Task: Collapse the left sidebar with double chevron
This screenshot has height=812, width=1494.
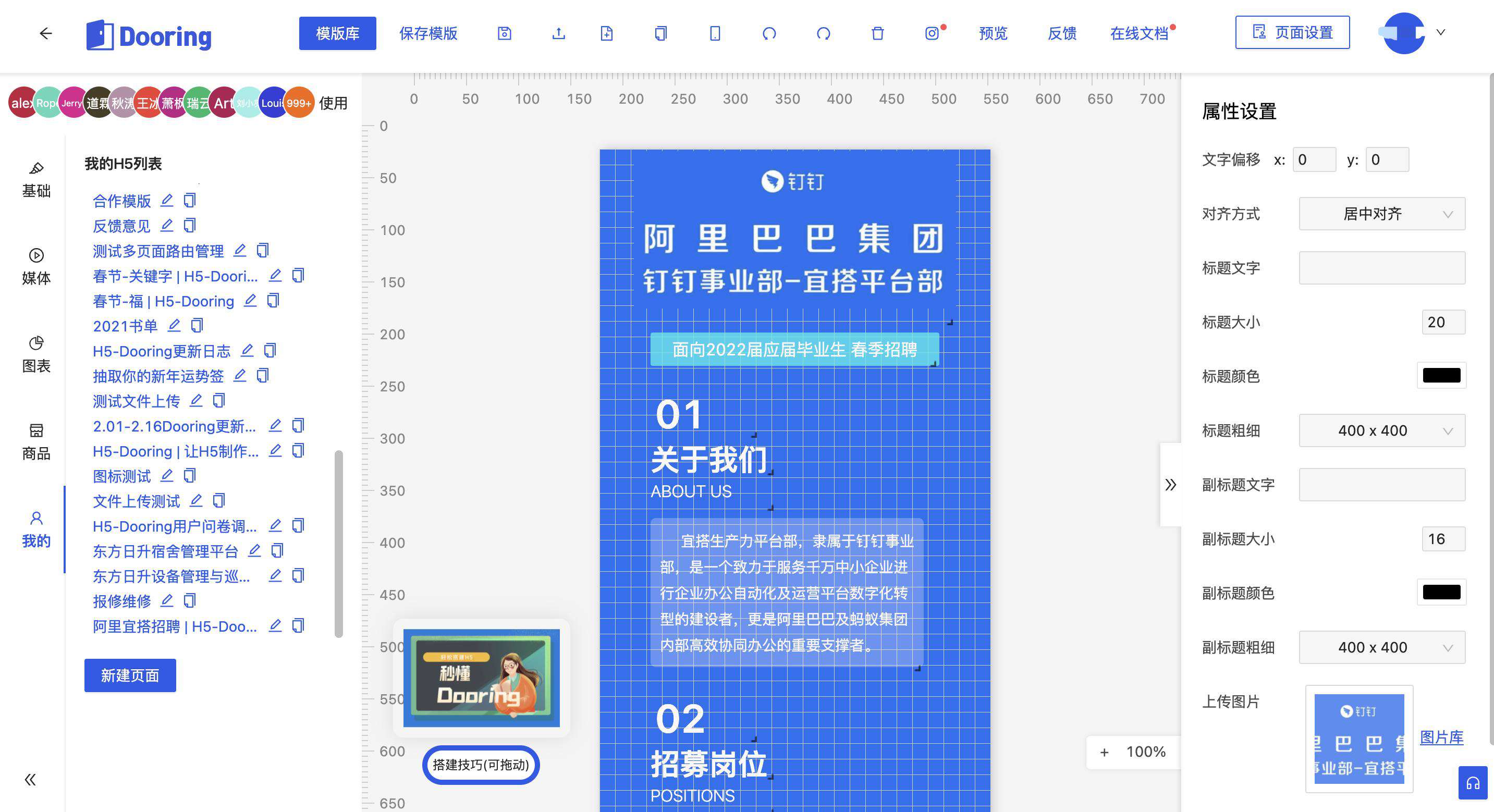Action: [x=30, y=780]
